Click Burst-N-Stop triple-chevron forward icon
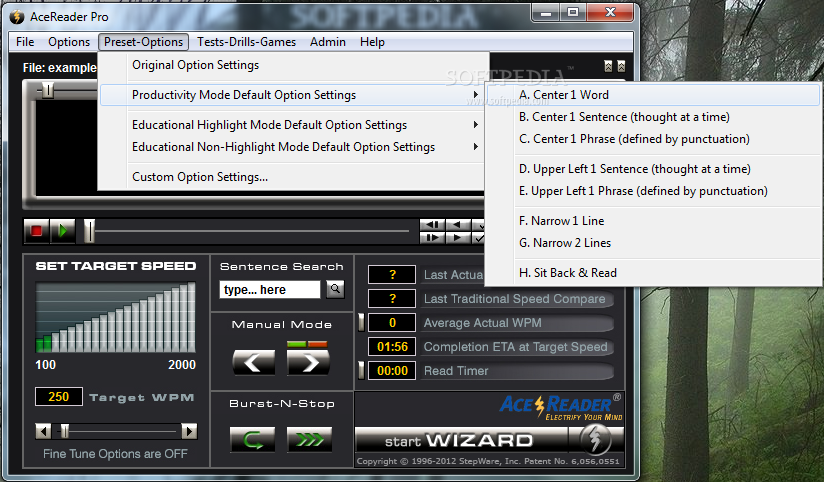The height and width of the screenshot is (482, 824). click(310, 439)
